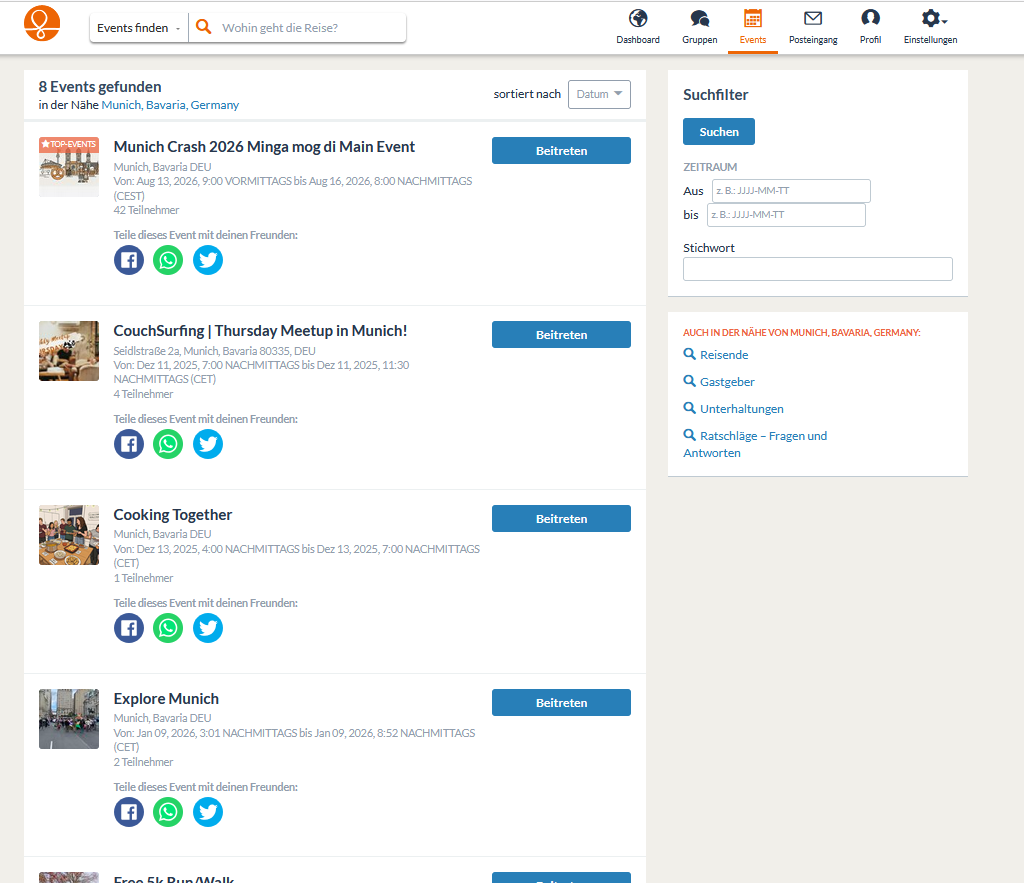The height and width of the screenshot is (883, 1024).
Task: Click the Couchsurfing logo icon
Action: [x=42, y=24]
